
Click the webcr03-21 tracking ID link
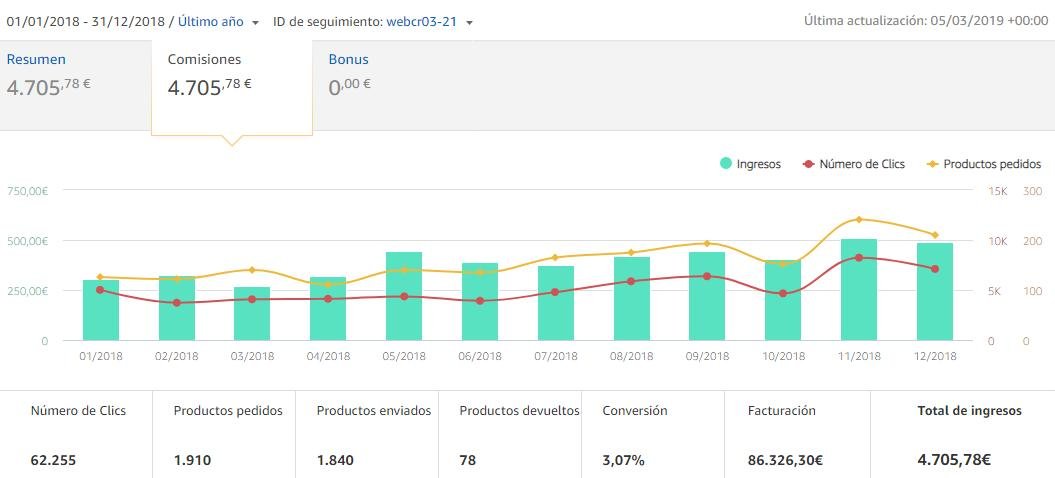(x=421, y=22)
